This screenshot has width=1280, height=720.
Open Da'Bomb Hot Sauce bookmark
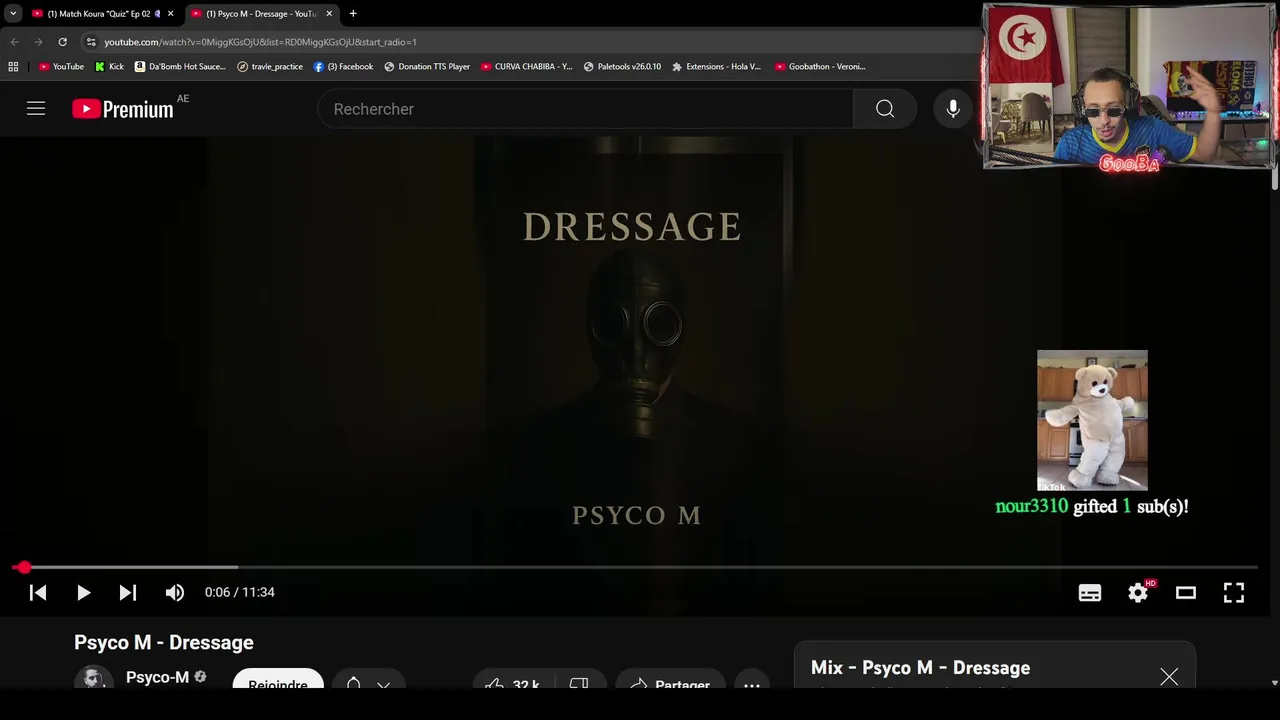[x=180, y=67]
